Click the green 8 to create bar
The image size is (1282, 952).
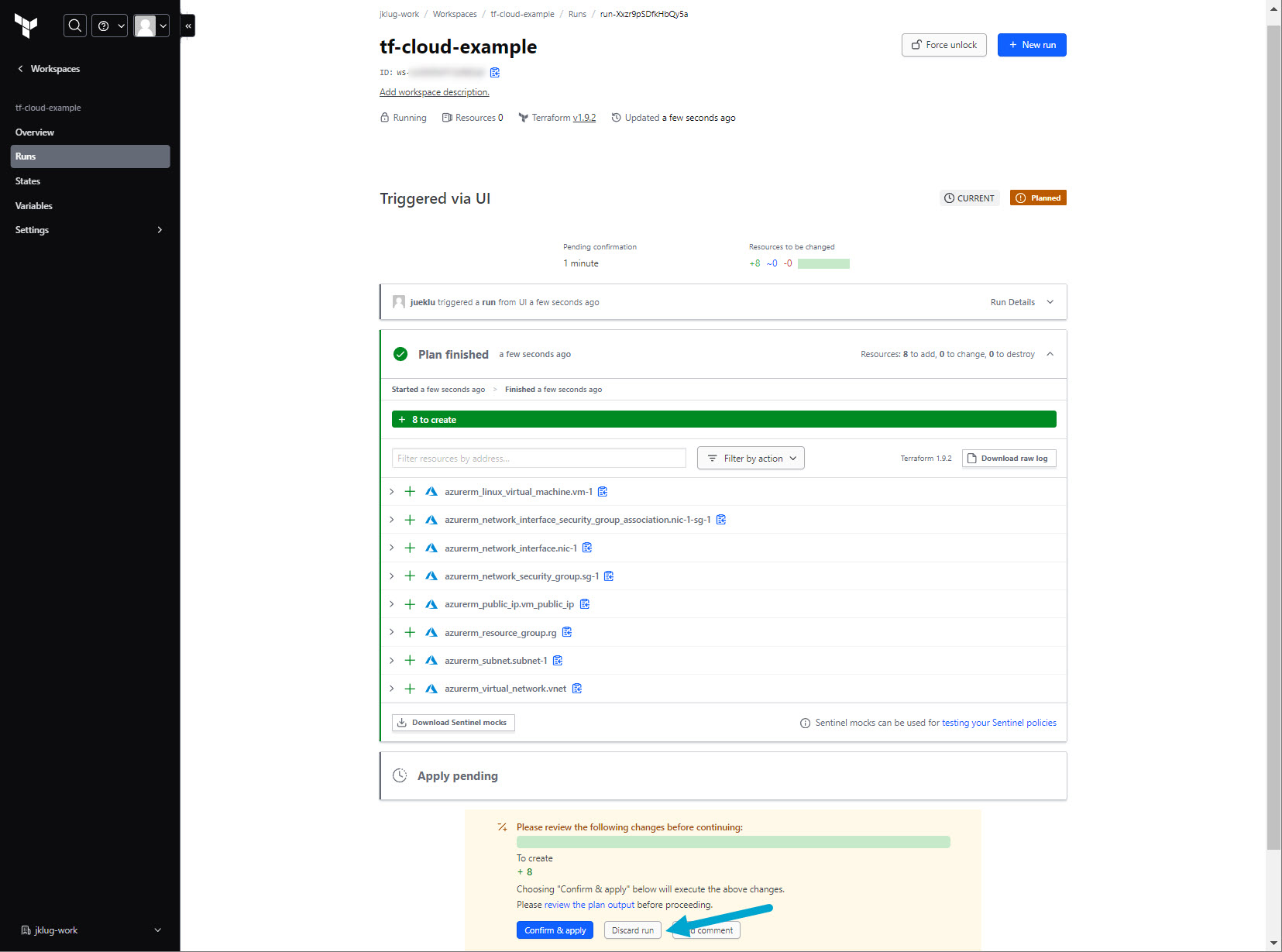(x=723, y=420)
